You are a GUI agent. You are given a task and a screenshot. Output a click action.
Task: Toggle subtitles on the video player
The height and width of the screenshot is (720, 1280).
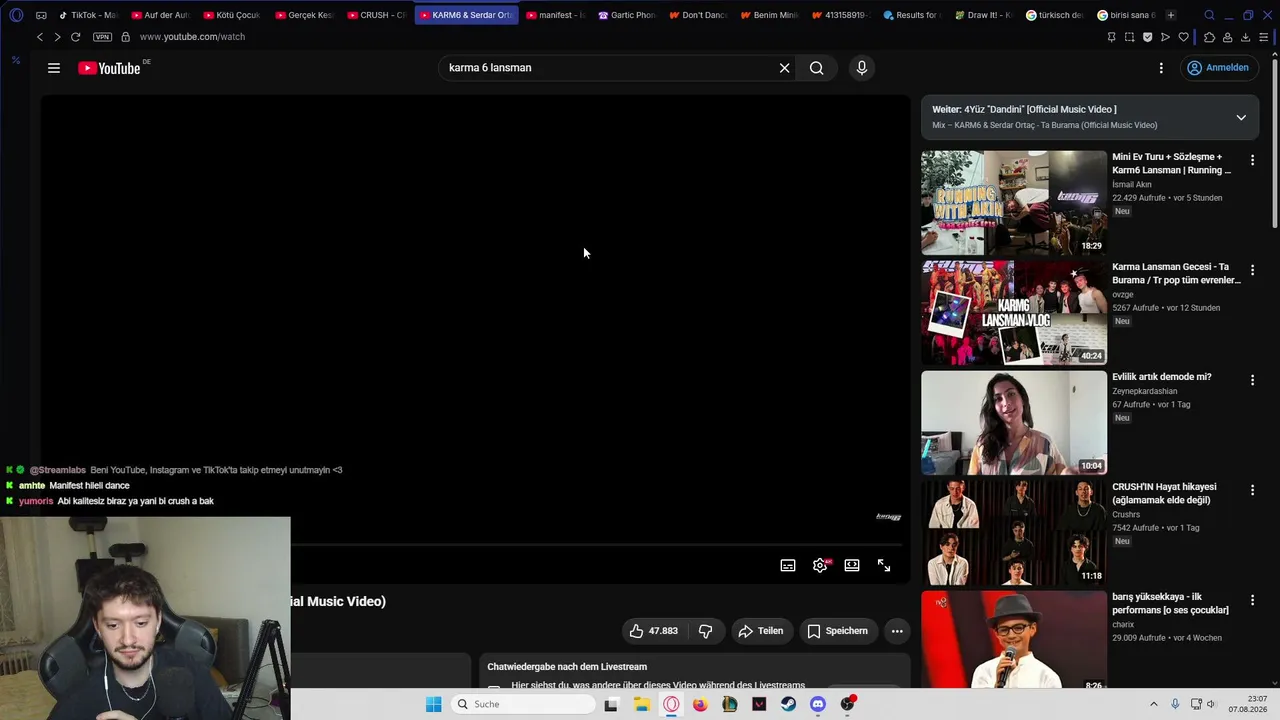(788, 566)
